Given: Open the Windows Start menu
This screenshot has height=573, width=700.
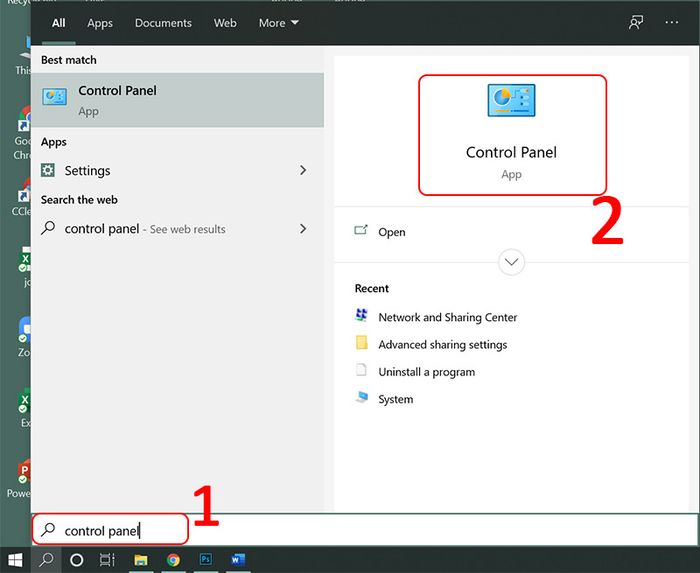Looking at the screenshot, I should coord(15,560).
